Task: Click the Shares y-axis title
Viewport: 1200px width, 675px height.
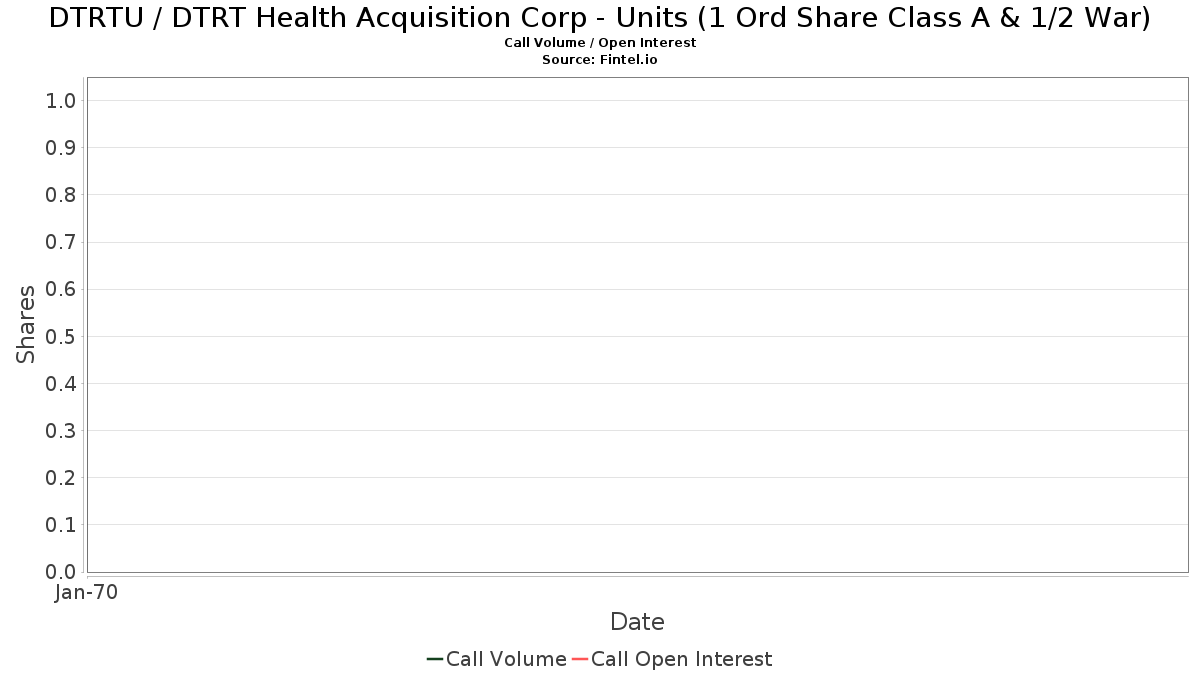Action: click(x=26, y=324)
